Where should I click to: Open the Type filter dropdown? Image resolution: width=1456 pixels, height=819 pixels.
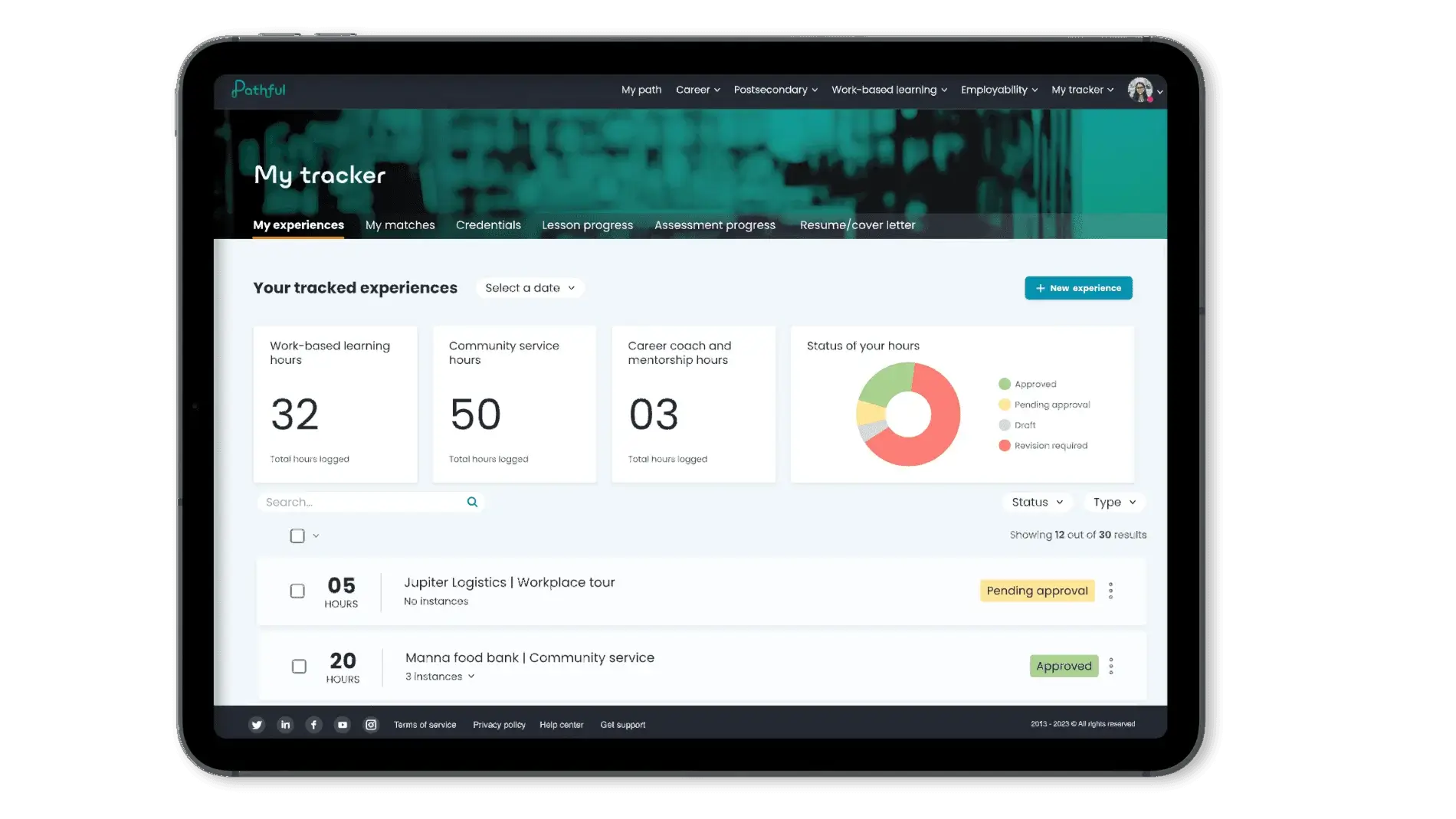tap(1114, 502)
